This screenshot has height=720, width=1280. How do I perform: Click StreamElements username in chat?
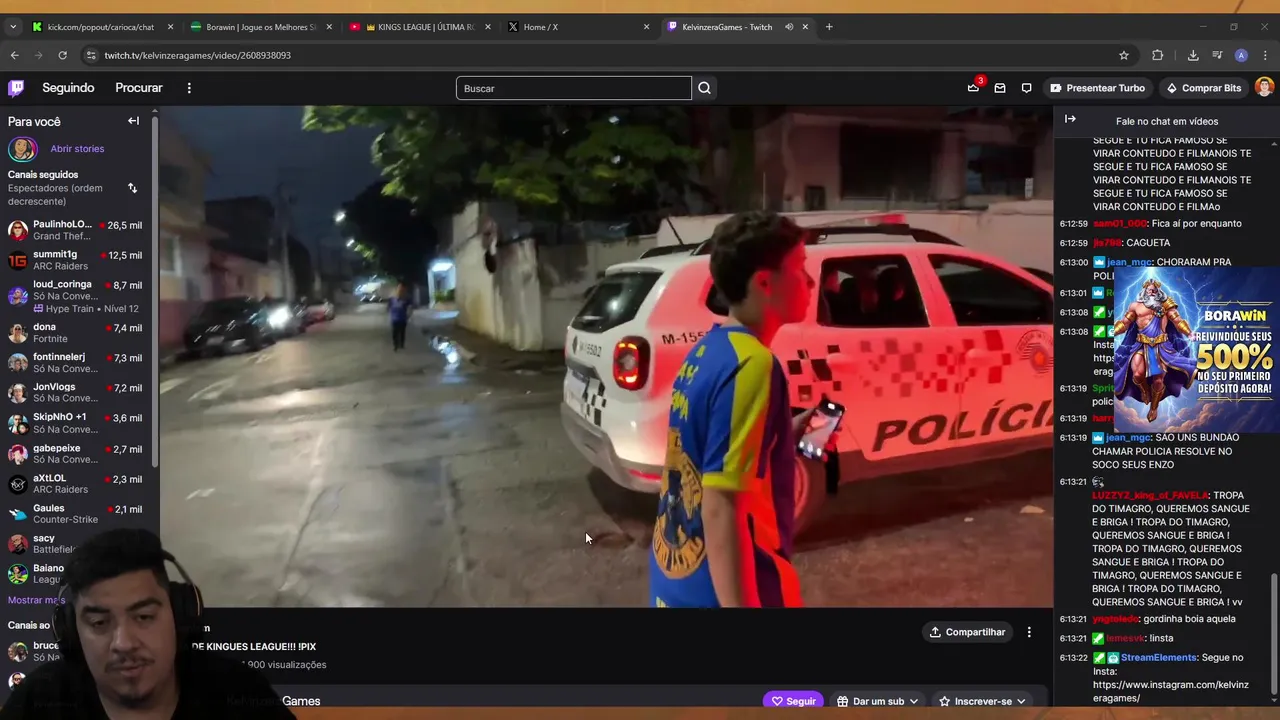[1158, 658]
